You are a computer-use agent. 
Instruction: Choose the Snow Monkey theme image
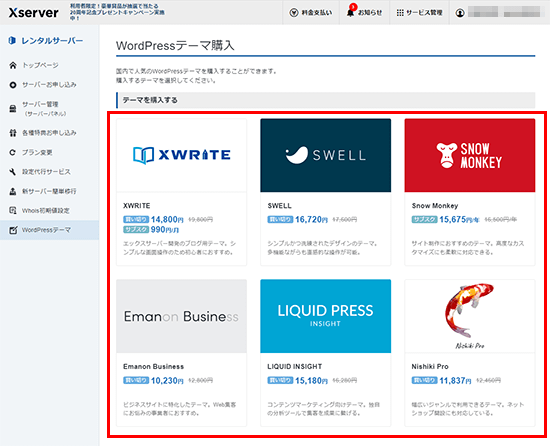[x=470, y=155]
